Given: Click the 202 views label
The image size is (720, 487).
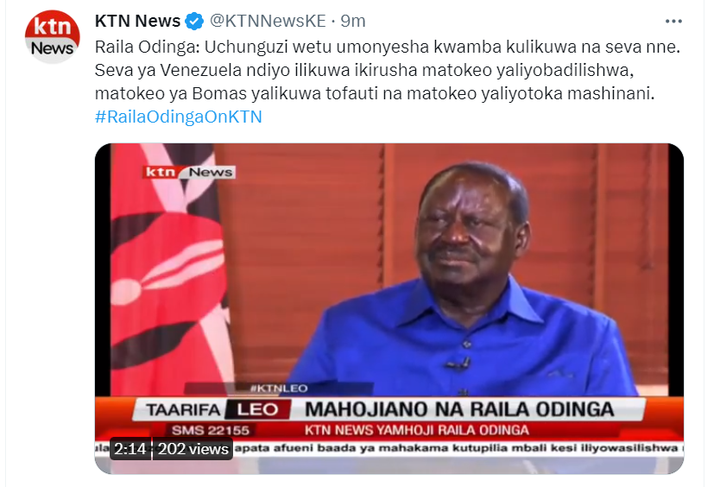Looking at the screenshot, I should coord(193,448).
